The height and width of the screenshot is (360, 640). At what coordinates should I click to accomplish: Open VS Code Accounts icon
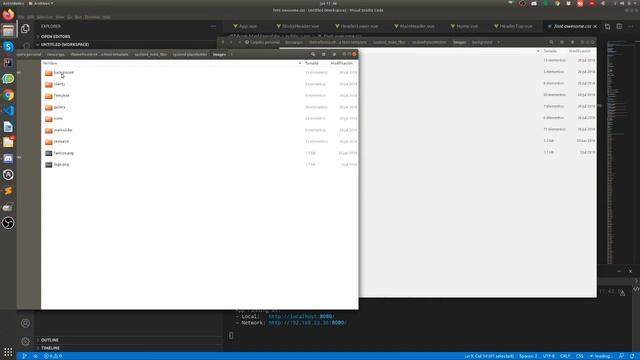click(25, 323)
